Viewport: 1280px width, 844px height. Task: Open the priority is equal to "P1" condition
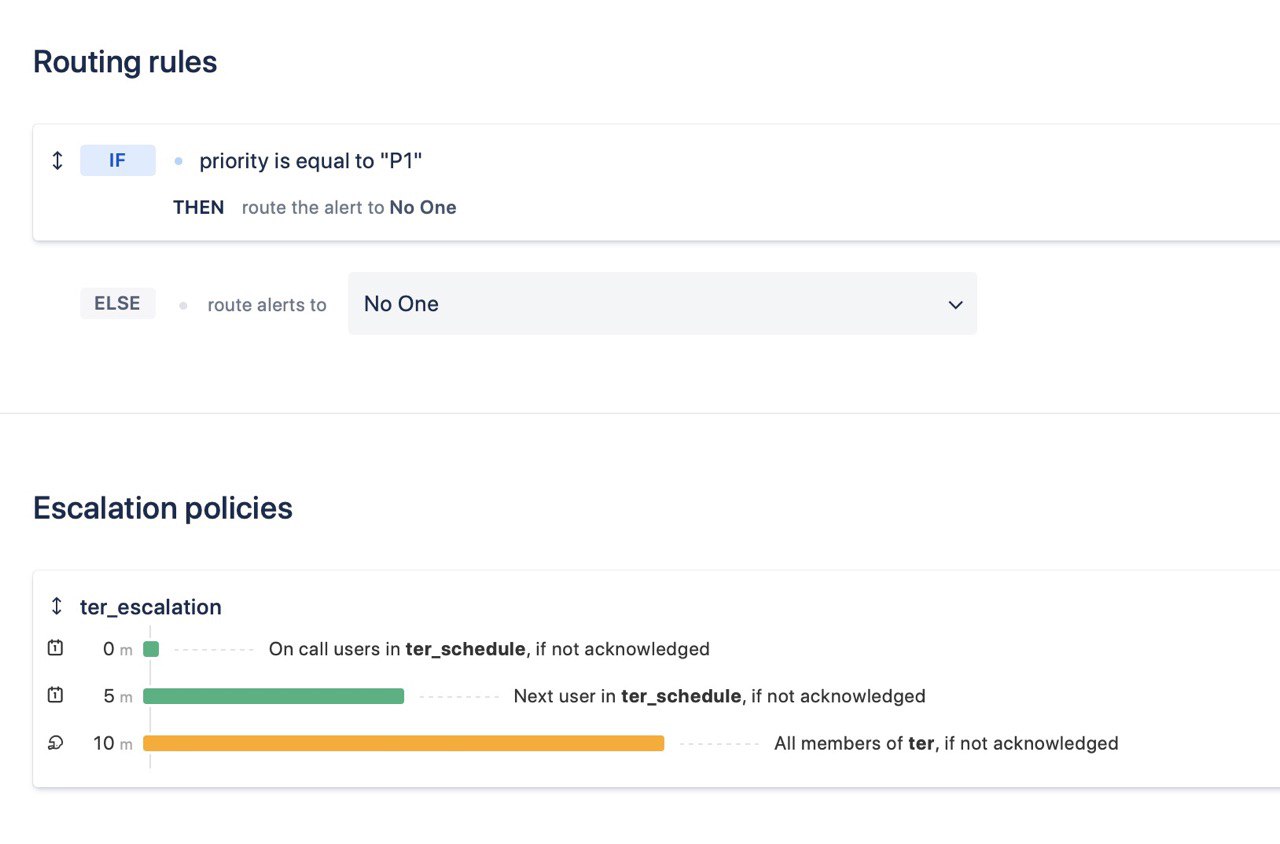tap(311, 161)
